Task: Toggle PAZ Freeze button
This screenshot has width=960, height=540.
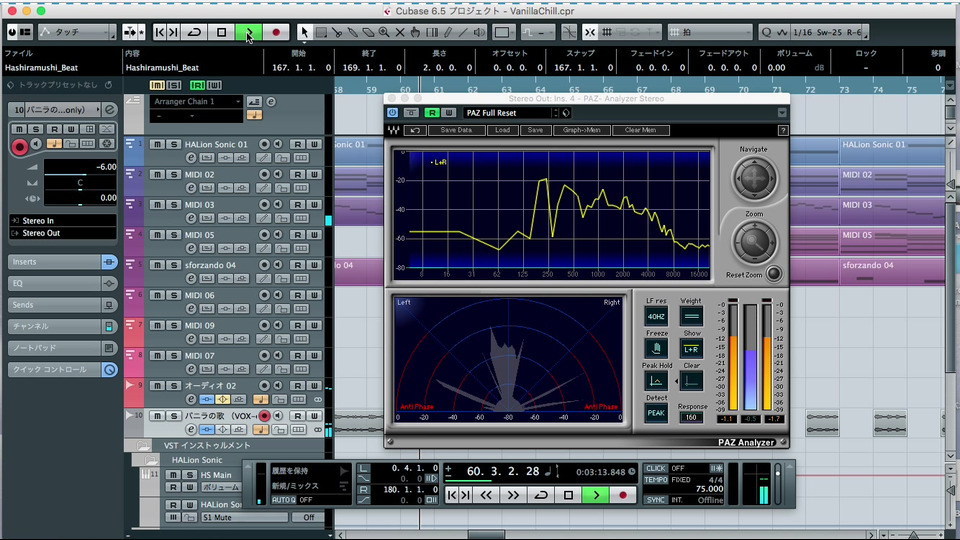Action: tap(656, 348)
